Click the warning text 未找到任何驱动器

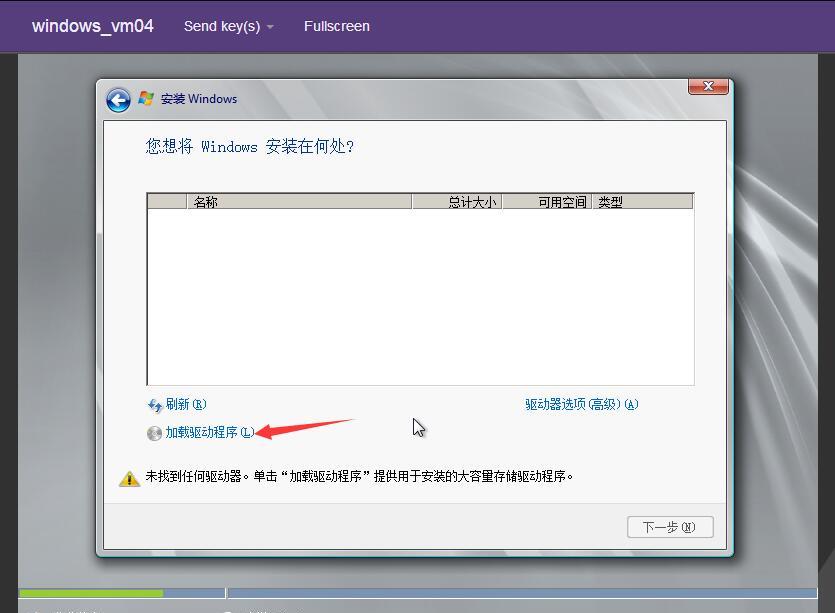pyautogui.click(x=359, y=476)
